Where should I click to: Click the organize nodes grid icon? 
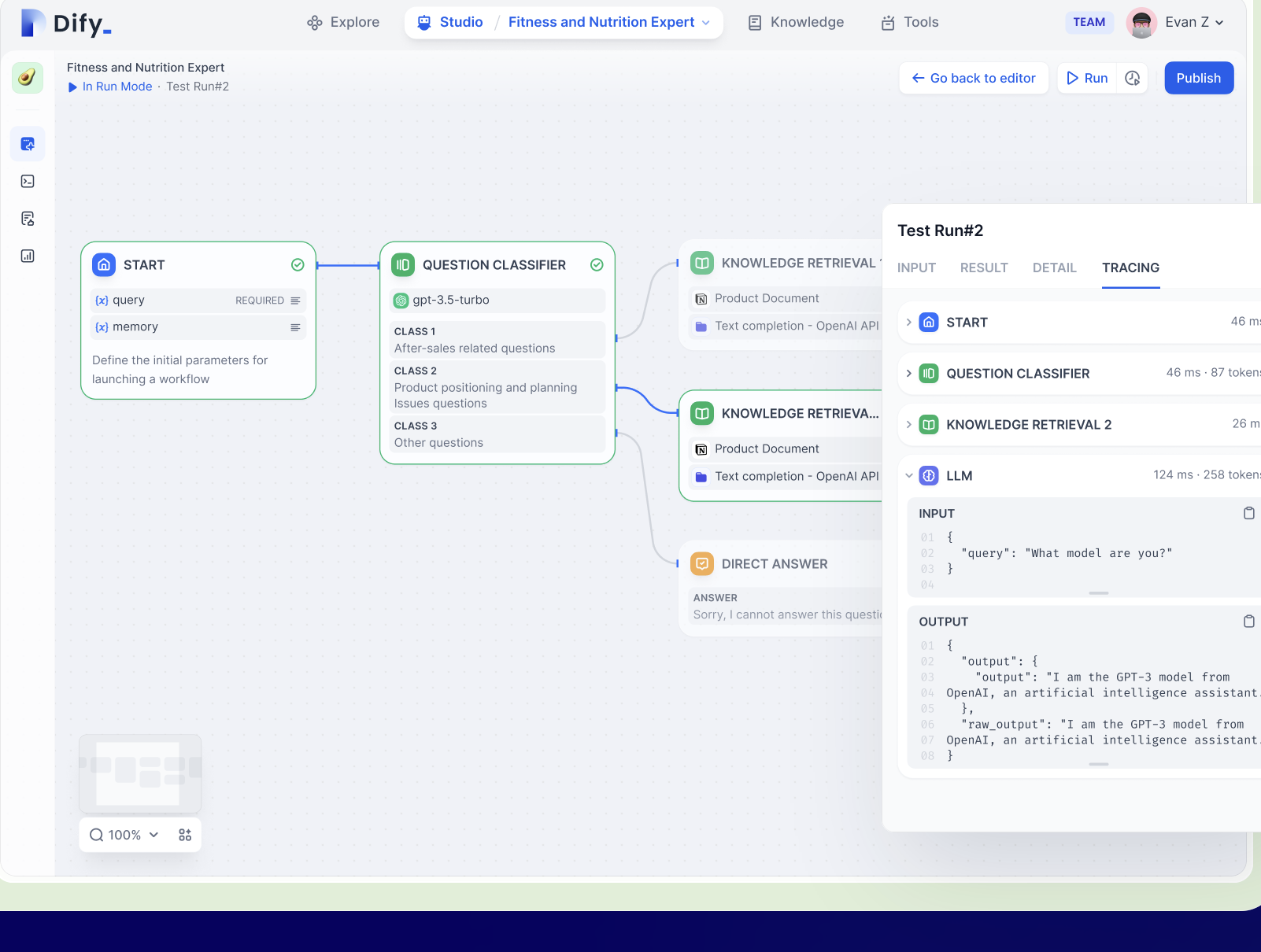(x=185, y=835)
